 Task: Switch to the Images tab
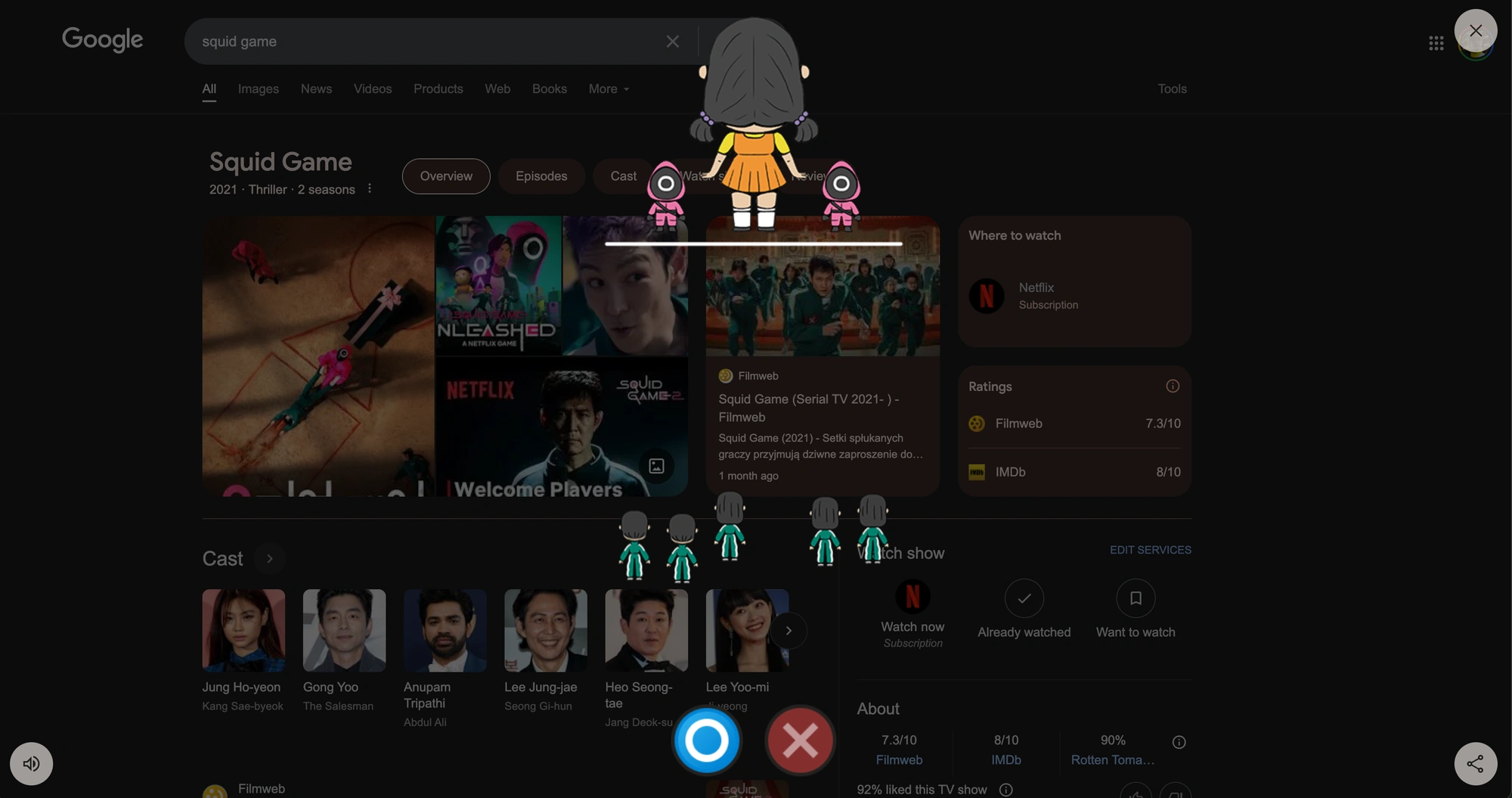[259, 89]
